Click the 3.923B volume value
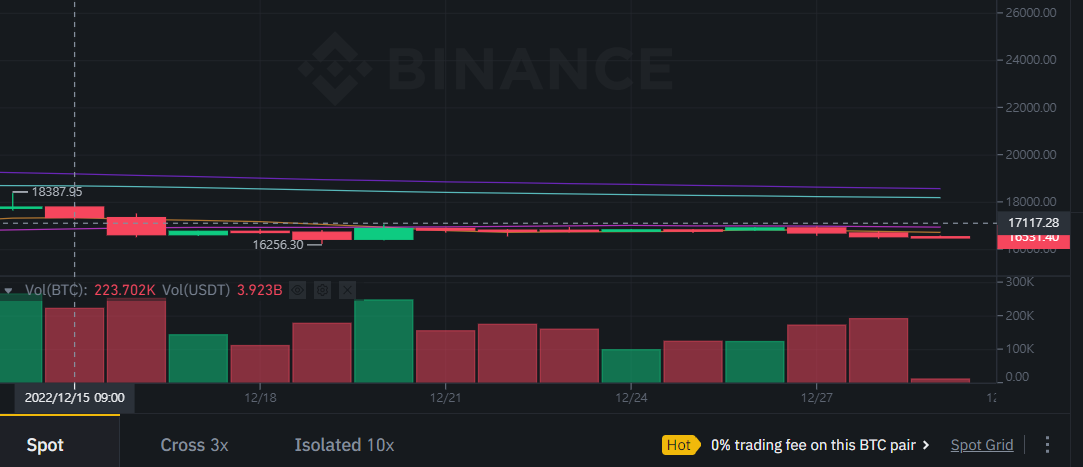Screen dimensions: 1083x467 pos(260,290)
